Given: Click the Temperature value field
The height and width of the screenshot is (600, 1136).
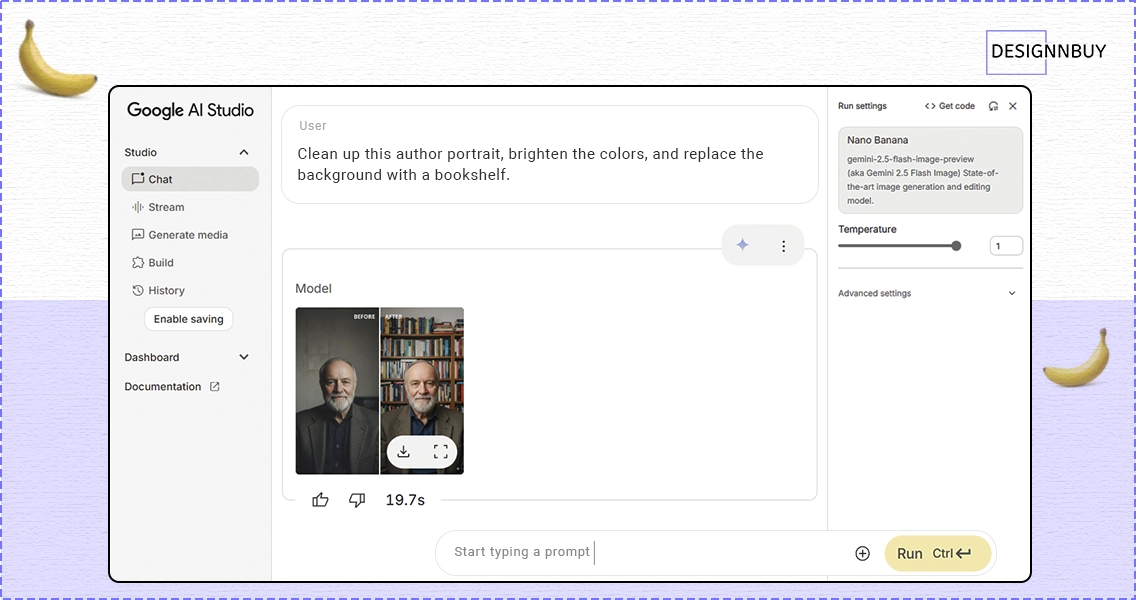Looking at the screenshot, I should pos(1006,246).
